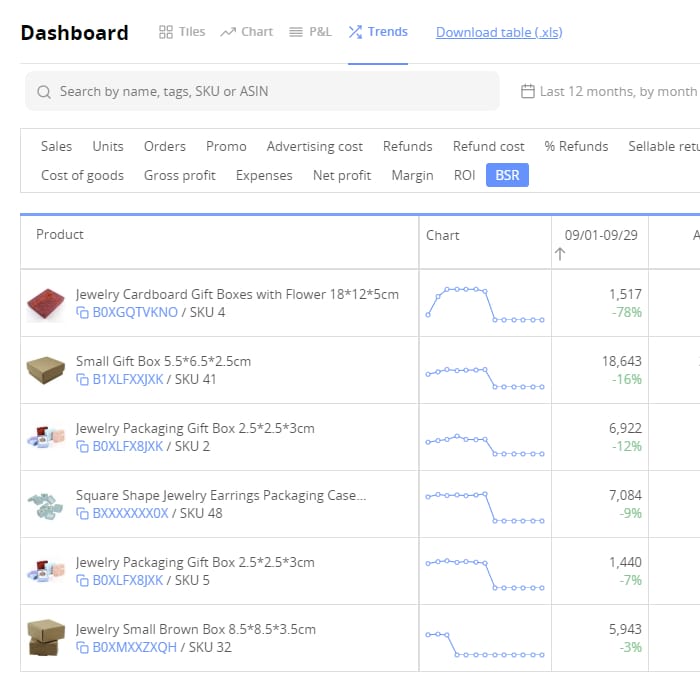
Task: Open the red Jewelry Cardboard Gift Box thumbnail
Action: (x=45, y=303)
